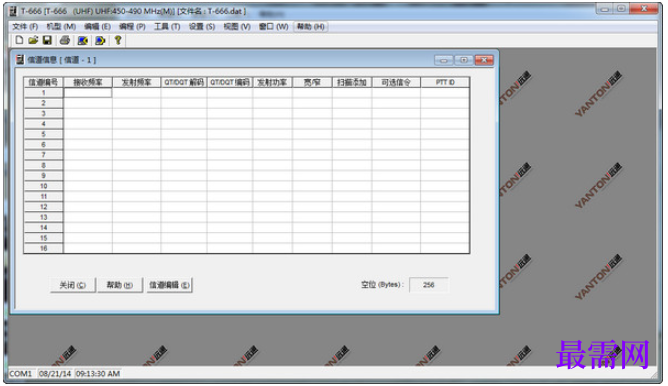
Task: Select channel row number 10
Action: (43, 186)
